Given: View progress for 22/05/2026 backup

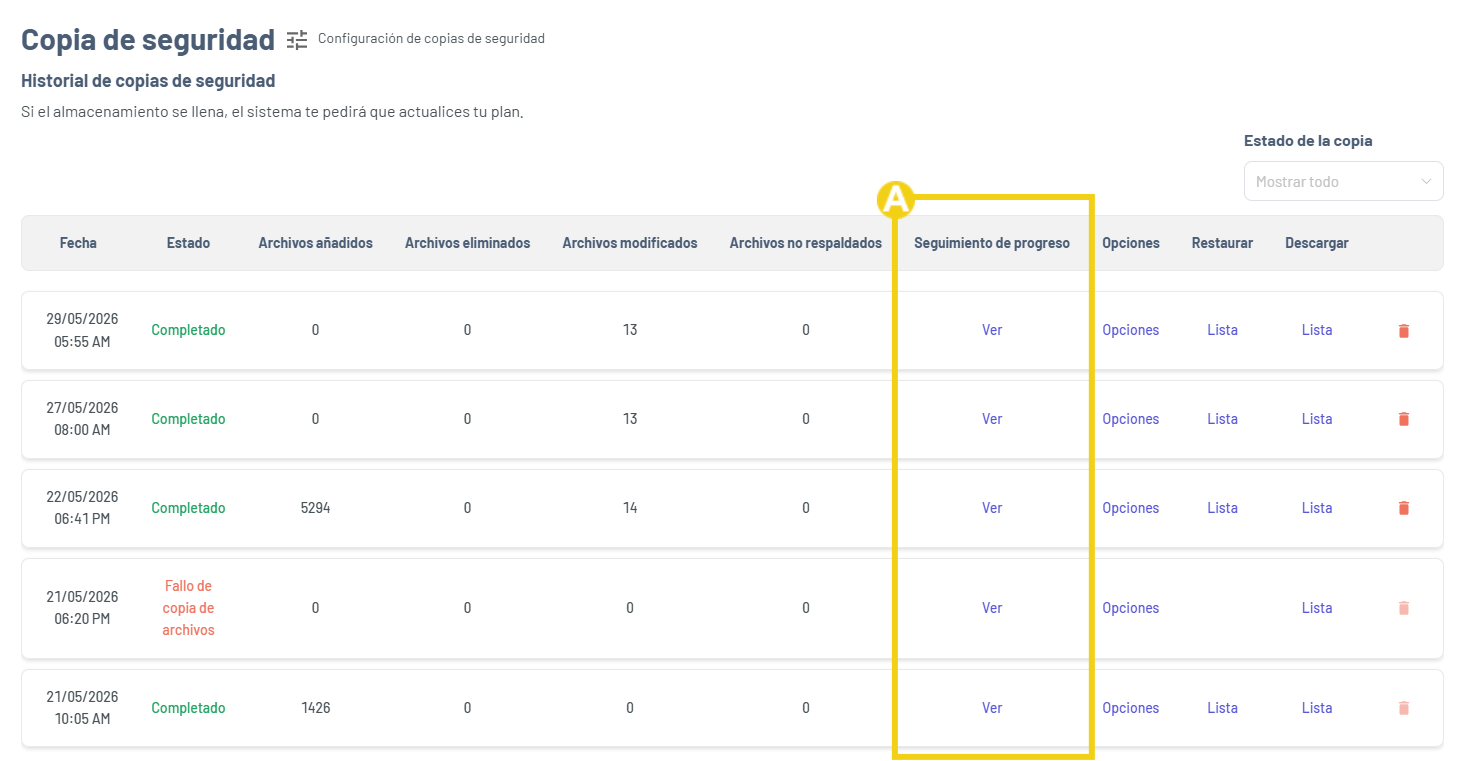Looking at the screenshot, I should pos(992,508).
